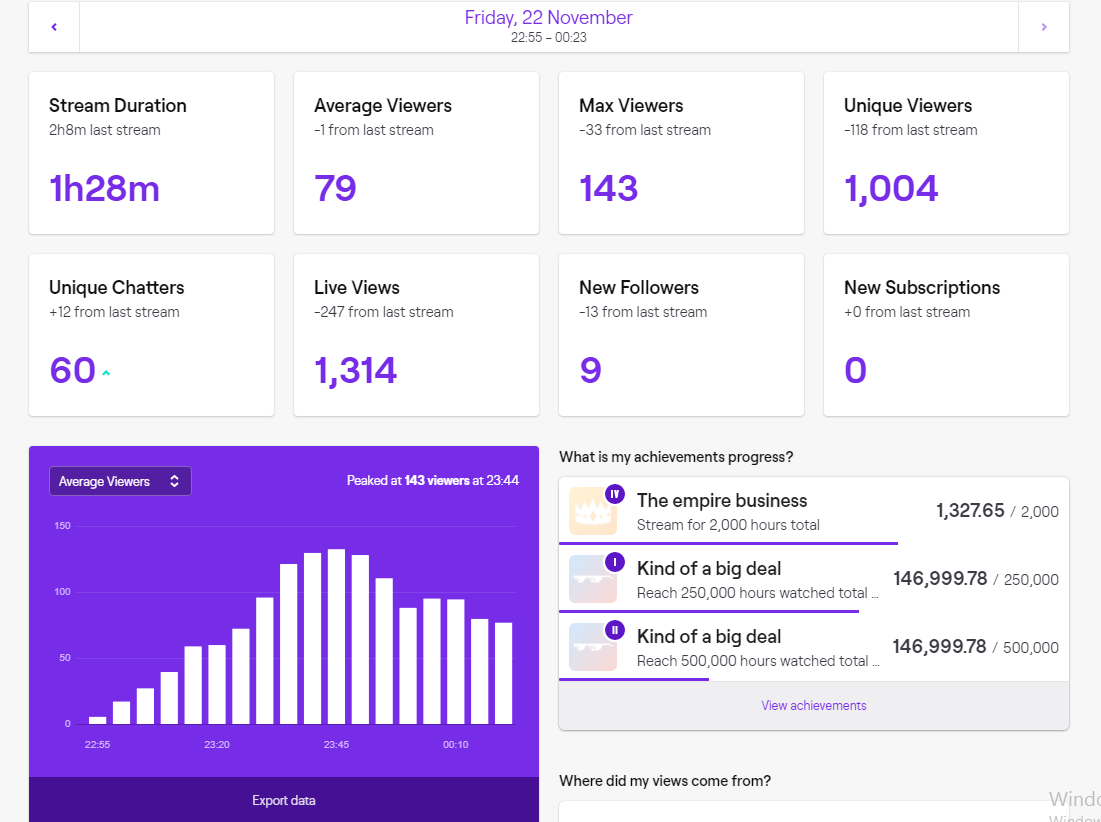1101x822 pixels.
Task: Click Export data button
Action: click(284, 800)
